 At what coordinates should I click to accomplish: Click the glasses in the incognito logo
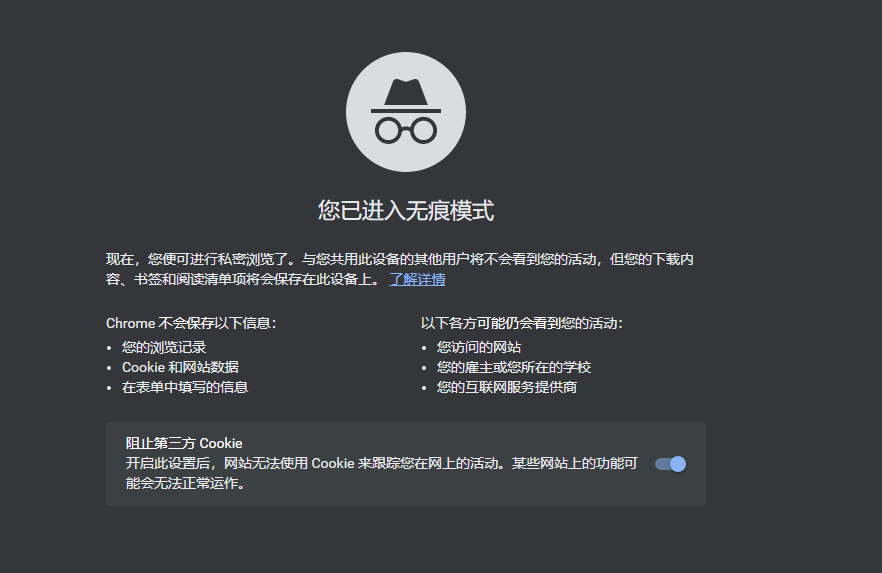405,129
